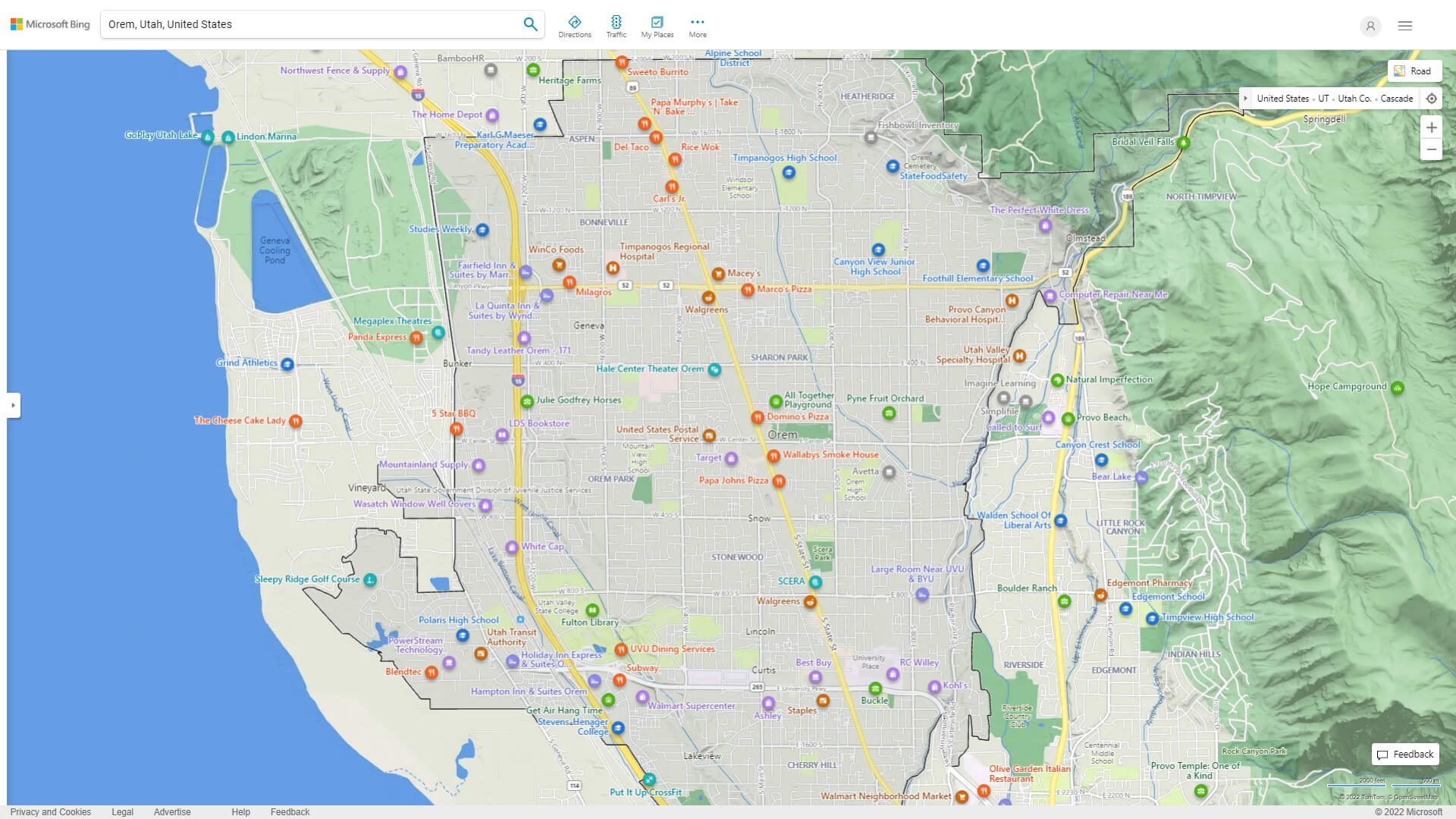Zoom in with the plus button
The width and height of the screenshot is (1456, 819).
(x=1431, y=127)
